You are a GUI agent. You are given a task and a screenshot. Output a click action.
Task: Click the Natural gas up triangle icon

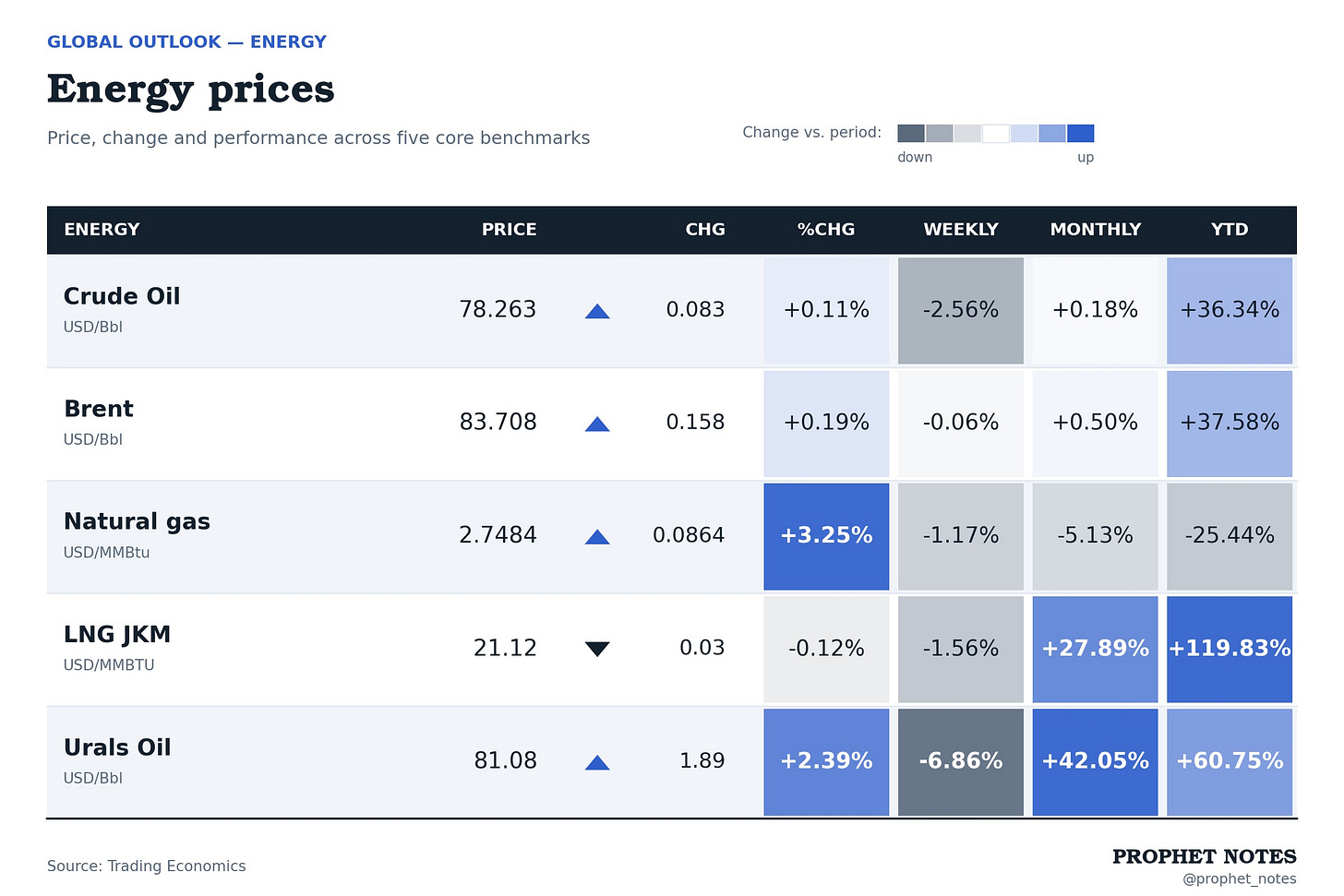tap(597, 537)
